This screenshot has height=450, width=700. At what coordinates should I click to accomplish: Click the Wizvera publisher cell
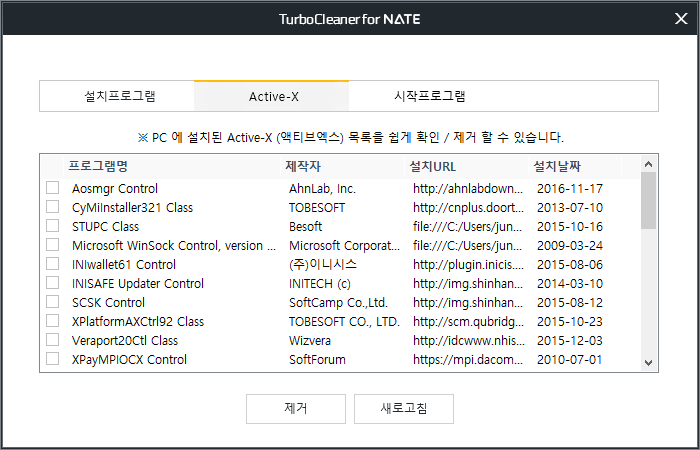[310, 341]
